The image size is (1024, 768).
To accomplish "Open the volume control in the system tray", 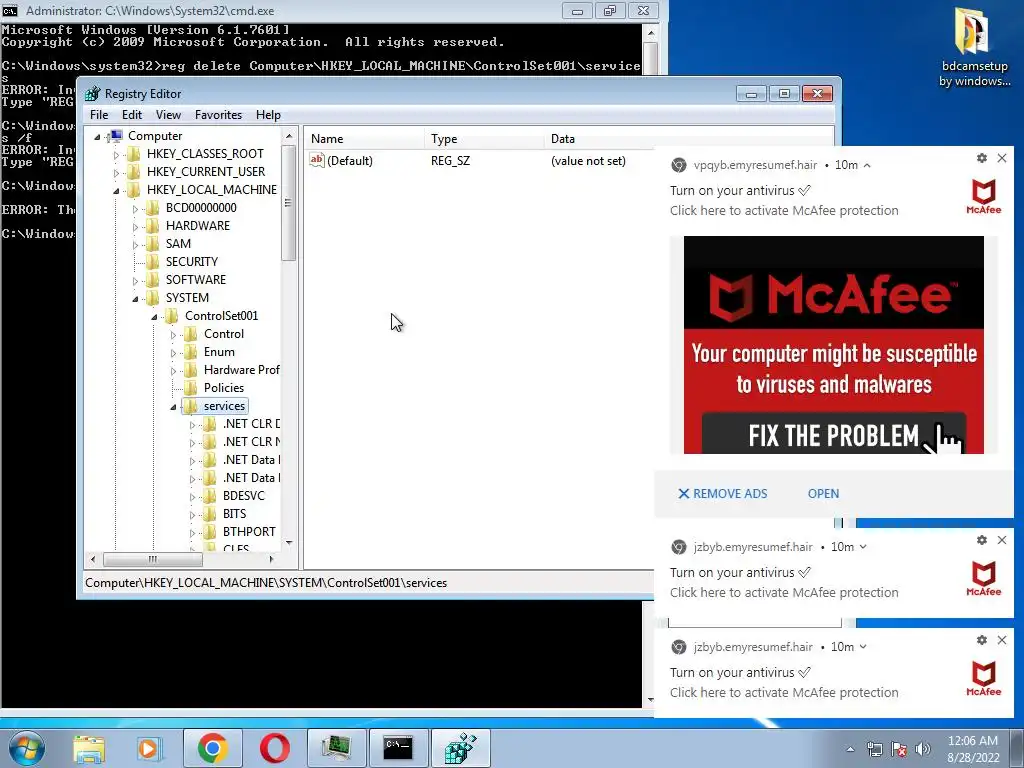I will tap(923, 749).
